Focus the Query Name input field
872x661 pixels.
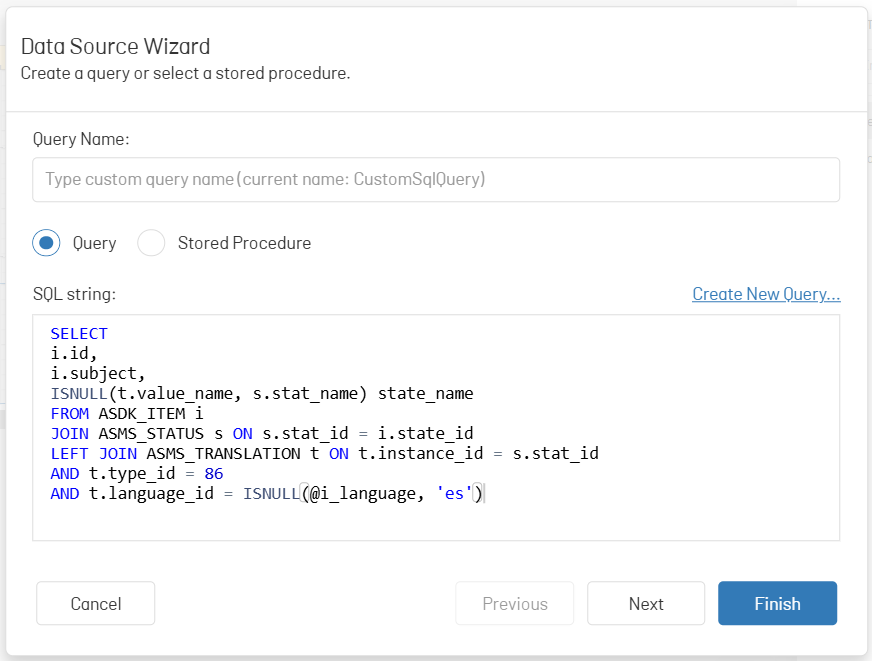[436, 180]
